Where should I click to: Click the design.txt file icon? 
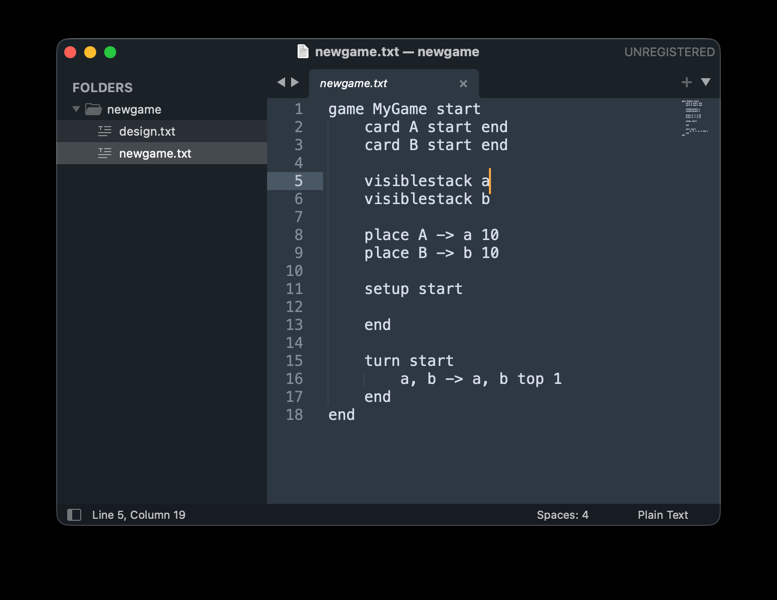pyautogui.click(x=105, y=131)
